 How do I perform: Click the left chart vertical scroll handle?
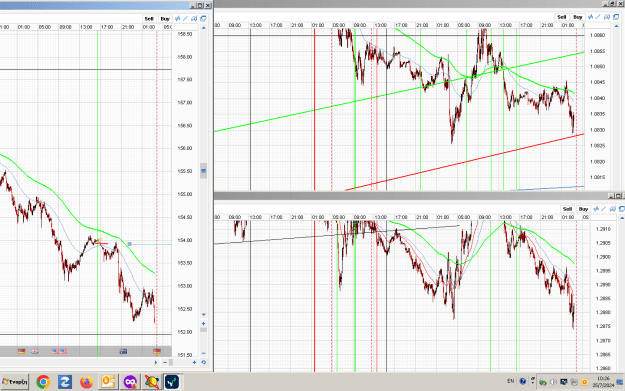click(x=204, y=171)
